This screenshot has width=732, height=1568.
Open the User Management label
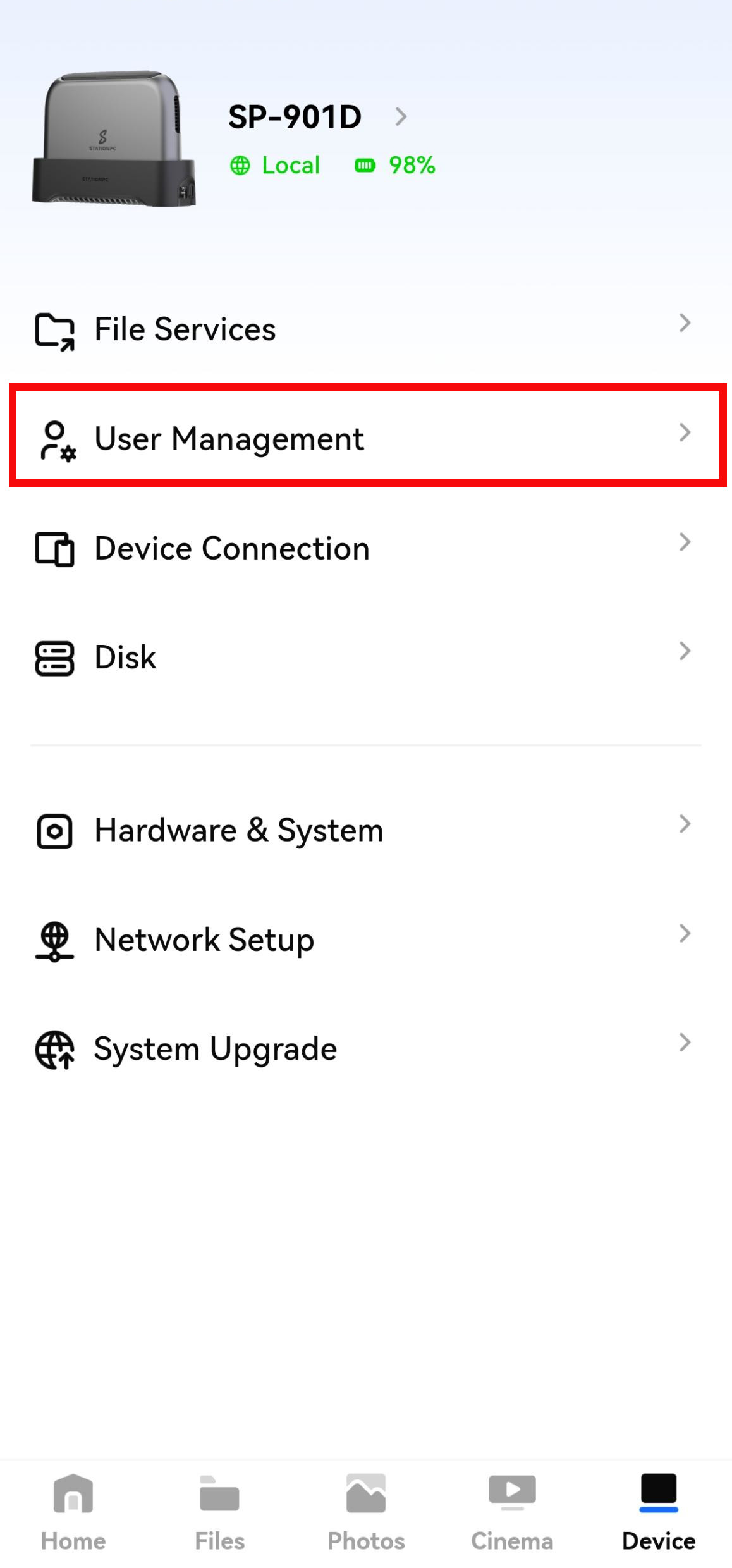point(229,439)
